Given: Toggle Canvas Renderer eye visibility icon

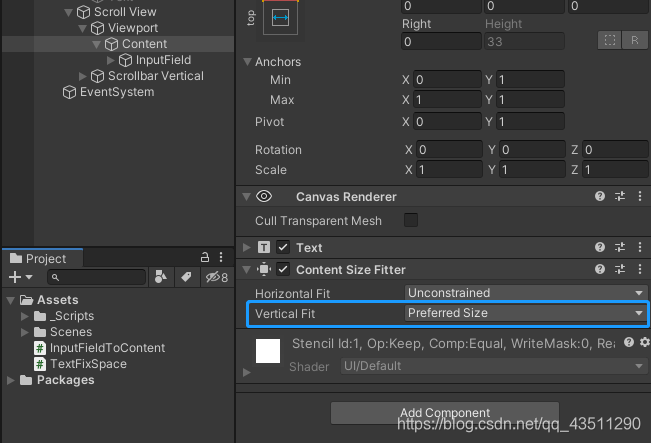Looking at the screenshot, I should [x=264, y=196].
